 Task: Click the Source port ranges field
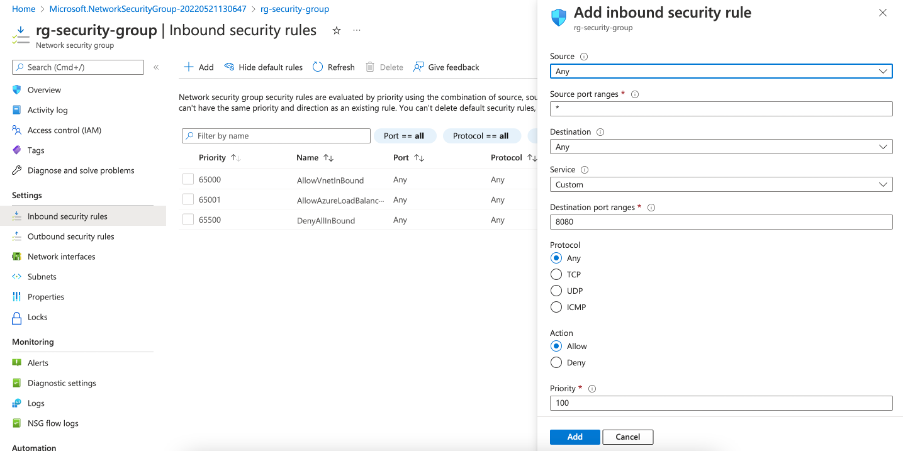(x=721, y=109)
